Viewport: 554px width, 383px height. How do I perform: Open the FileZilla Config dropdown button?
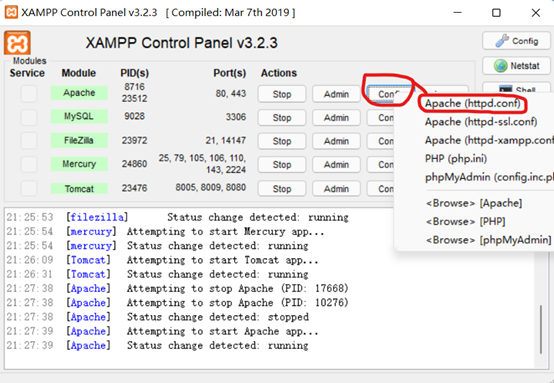[x=381, y=141]
